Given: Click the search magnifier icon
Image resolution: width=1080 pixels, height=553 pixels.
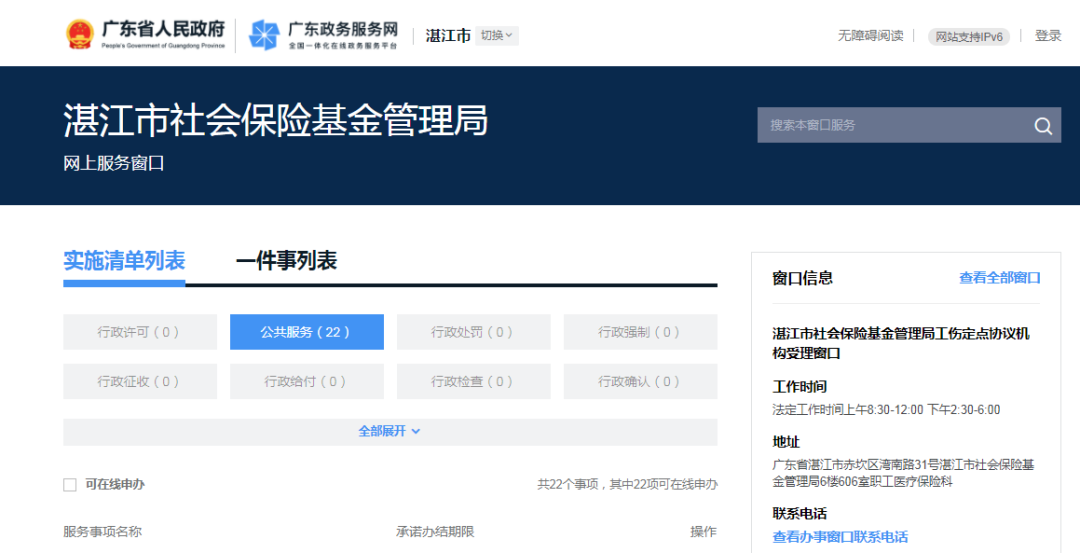Looking at the screenshot, I should tap(1043, 126).
